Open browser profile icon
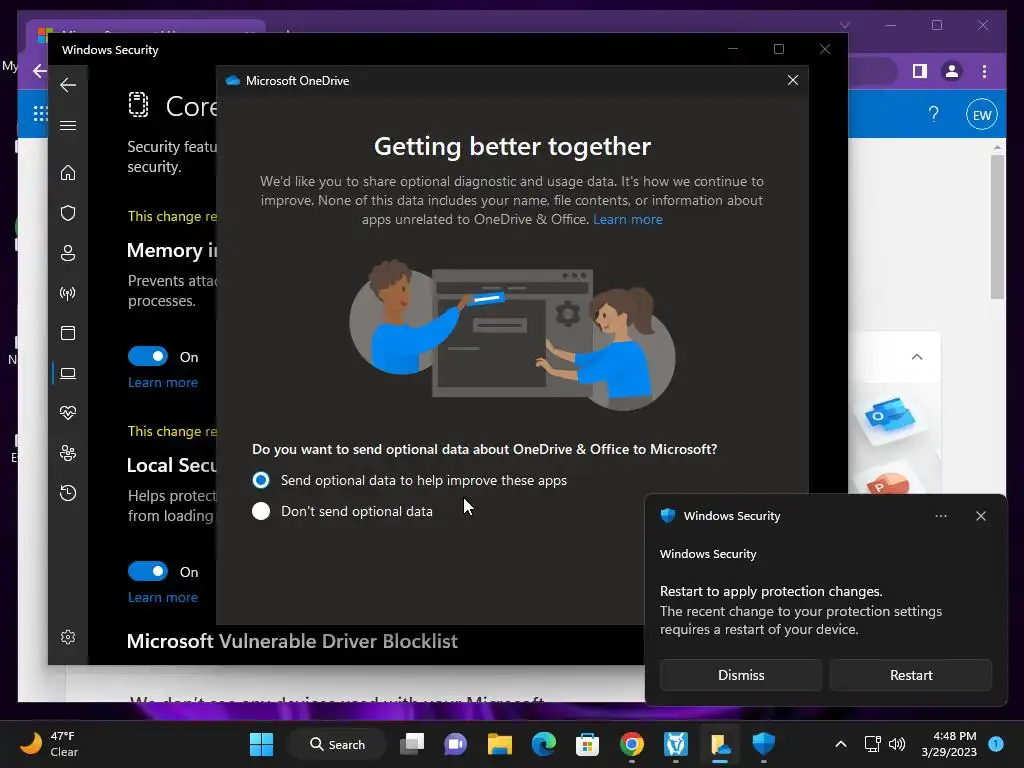The image size is (1024, 768). tap(952, 71)
